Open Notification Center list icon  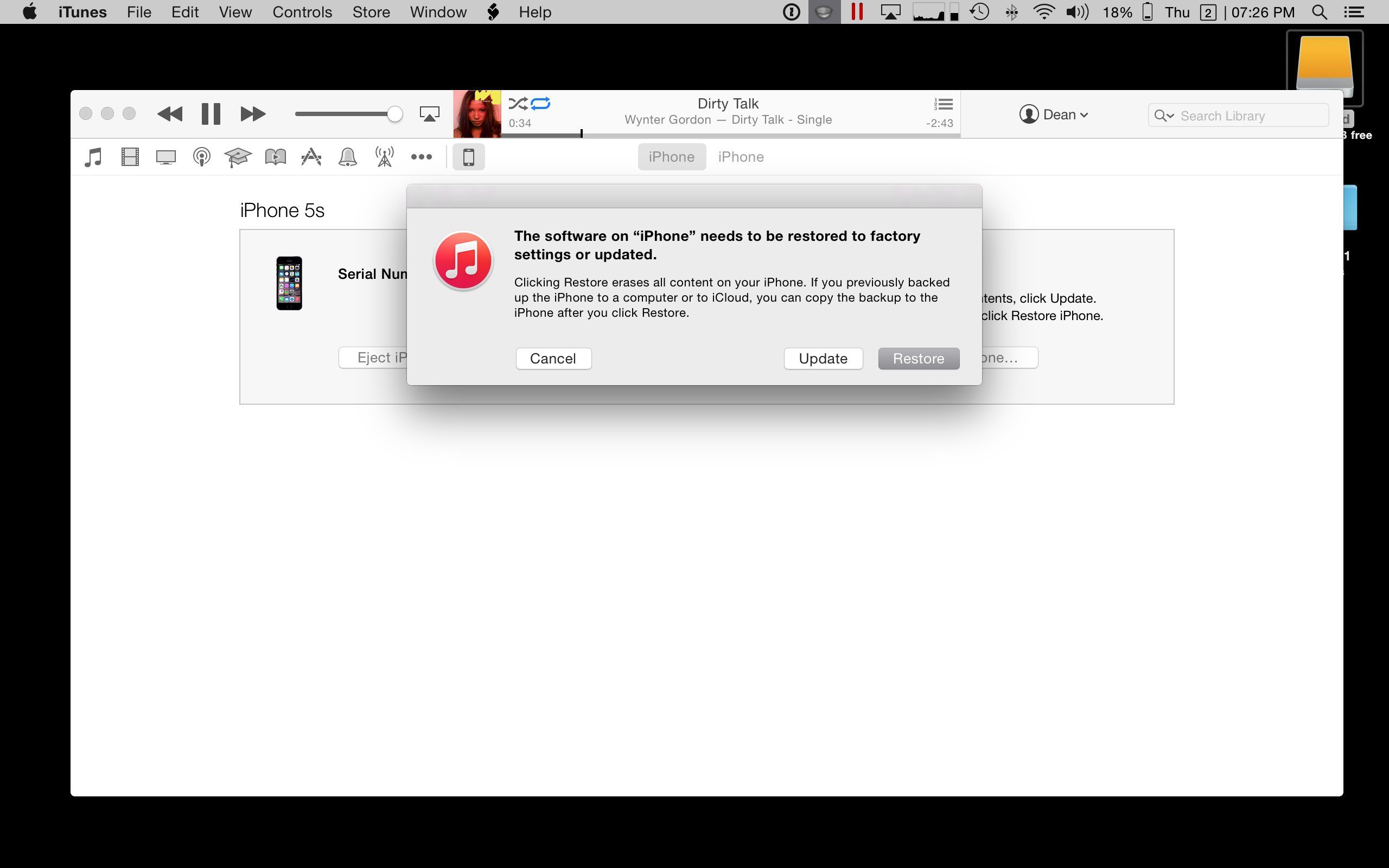1353,12
